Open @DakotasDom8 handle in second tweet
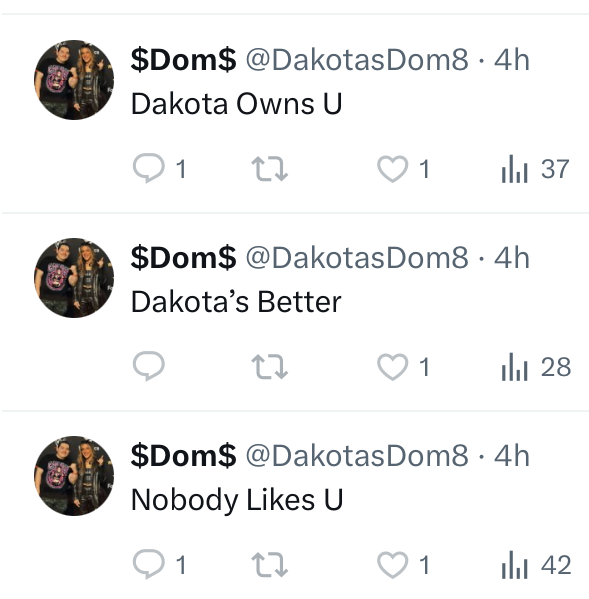The height and width of the screenshot is (599, 589). 357,258
